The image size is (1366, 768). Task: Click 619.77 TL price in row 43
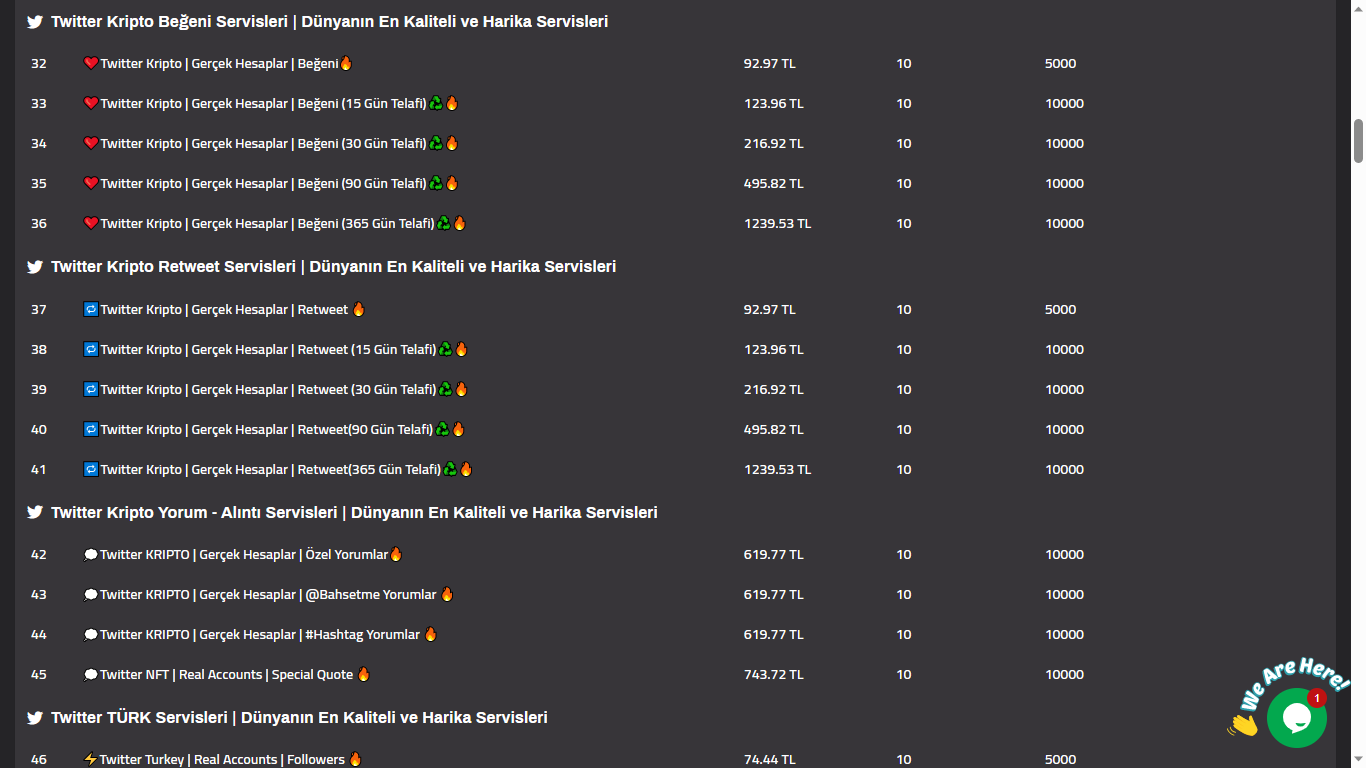773,594
